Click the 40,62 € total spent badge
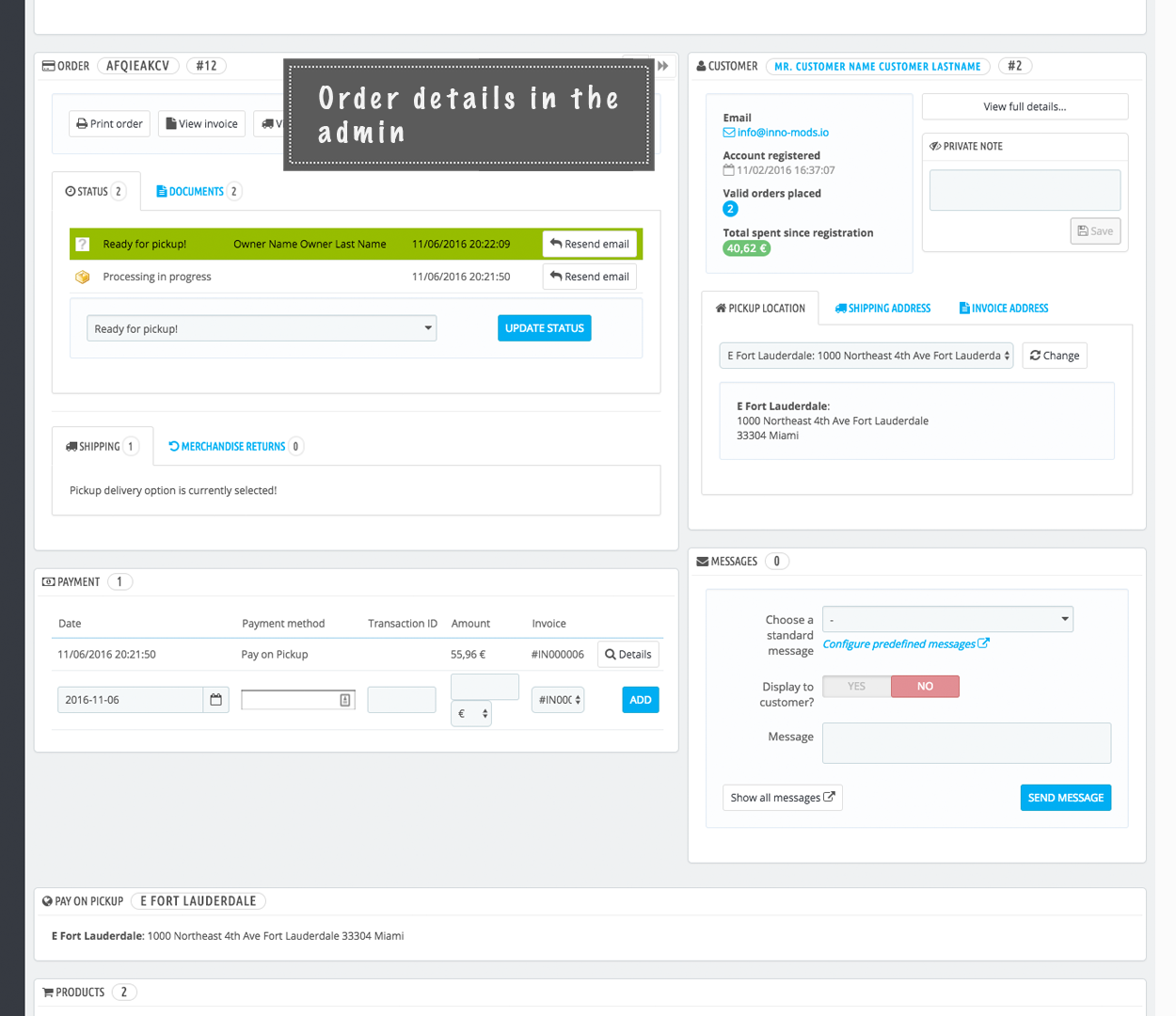This screenshot has height=1016, width=1176. [747, 248]
